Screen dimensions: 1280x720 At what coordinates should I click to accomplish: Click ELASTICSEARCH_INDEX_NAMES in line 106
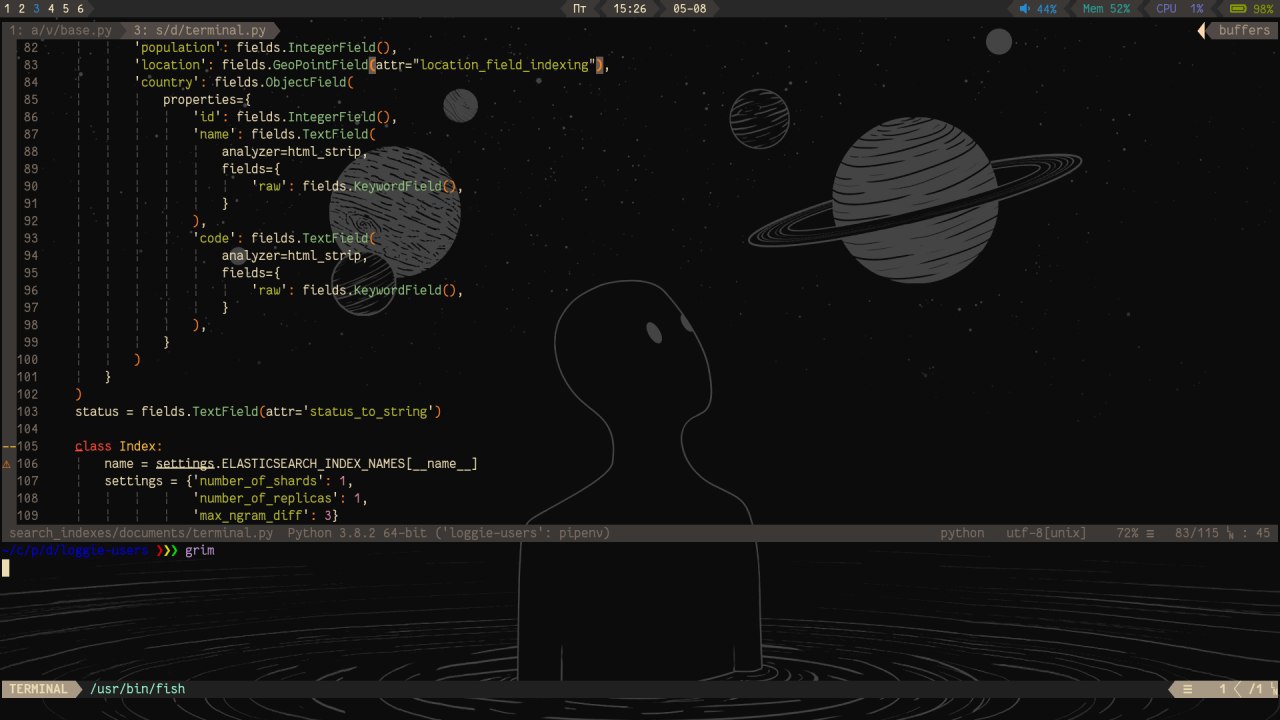click(313, 464)
